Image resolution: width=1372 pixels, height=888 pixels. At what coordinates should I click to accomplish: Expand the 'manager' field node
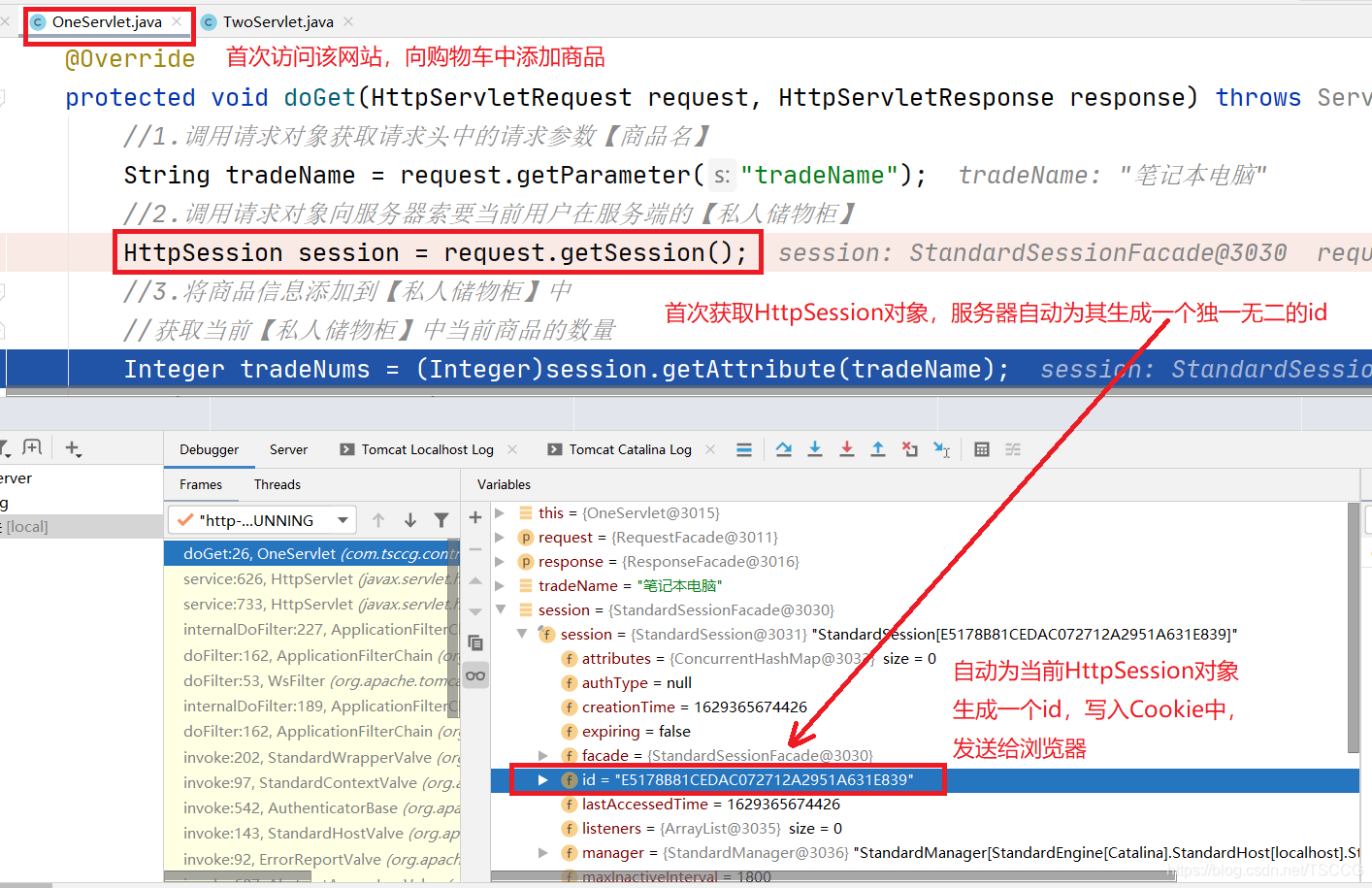(x=543, y=852)
